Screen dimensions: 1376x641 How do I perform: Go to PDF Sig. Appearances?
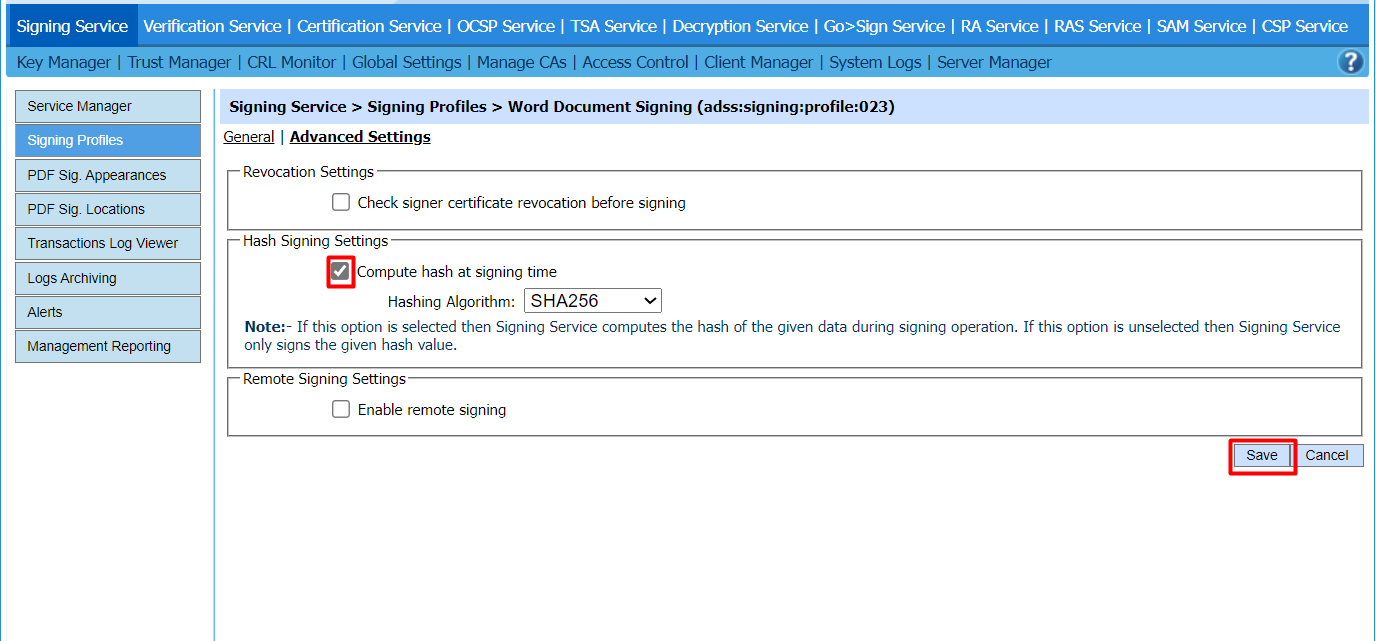[108, 175]
